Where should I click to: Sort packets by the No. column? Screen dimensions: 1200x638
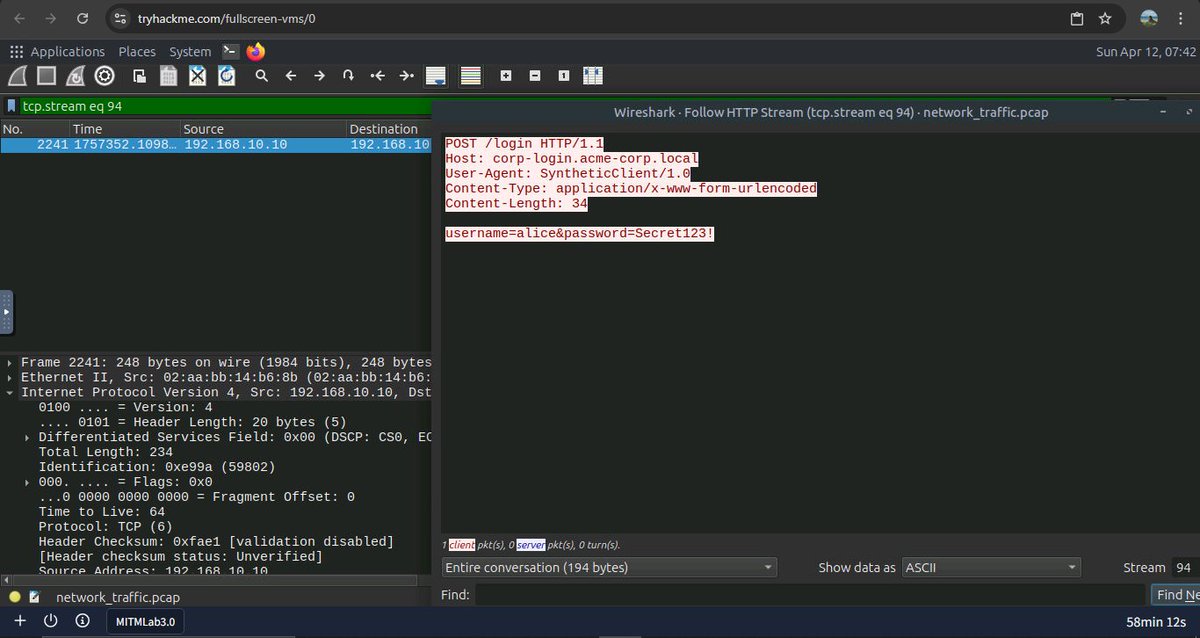34,129
